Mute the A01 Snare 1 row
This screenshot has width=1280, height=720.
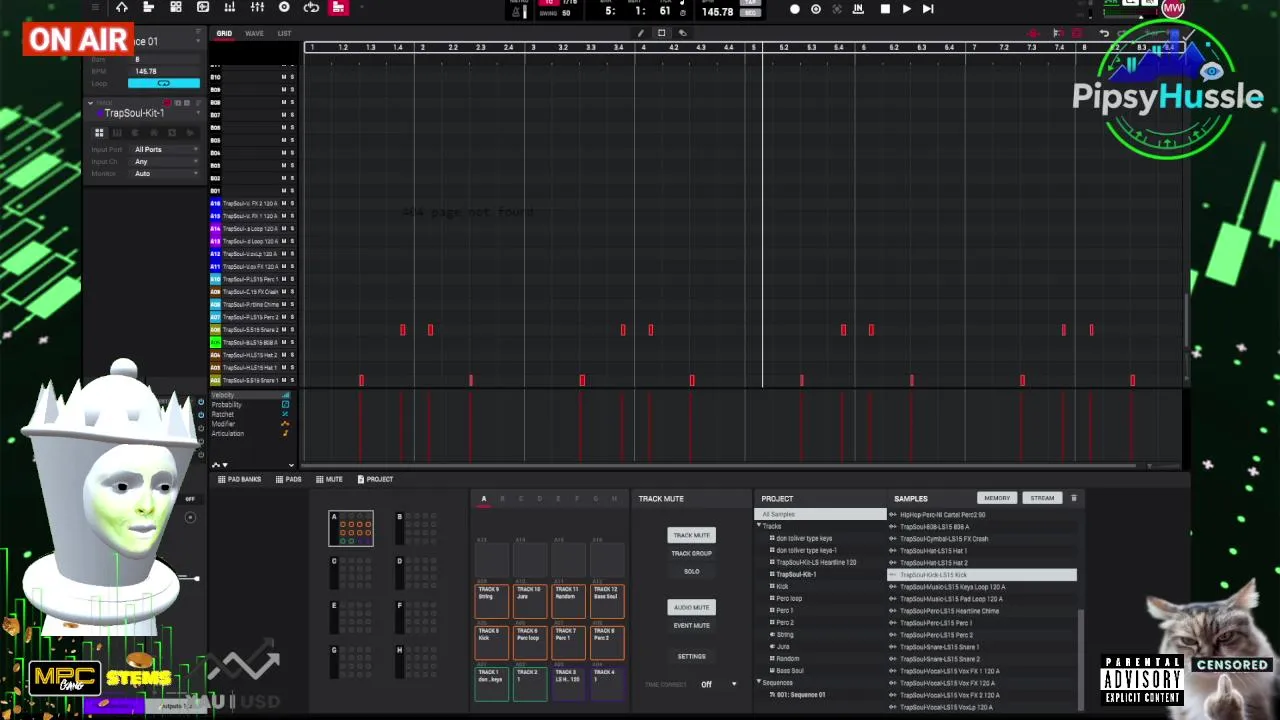(x=283, y=380)
